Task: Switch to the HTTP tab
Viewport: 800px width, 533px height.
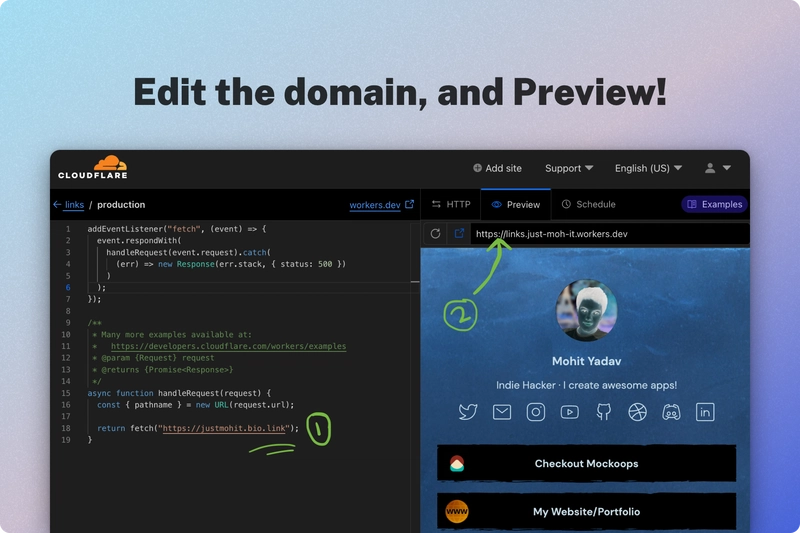Action: [x=451, y=205]
